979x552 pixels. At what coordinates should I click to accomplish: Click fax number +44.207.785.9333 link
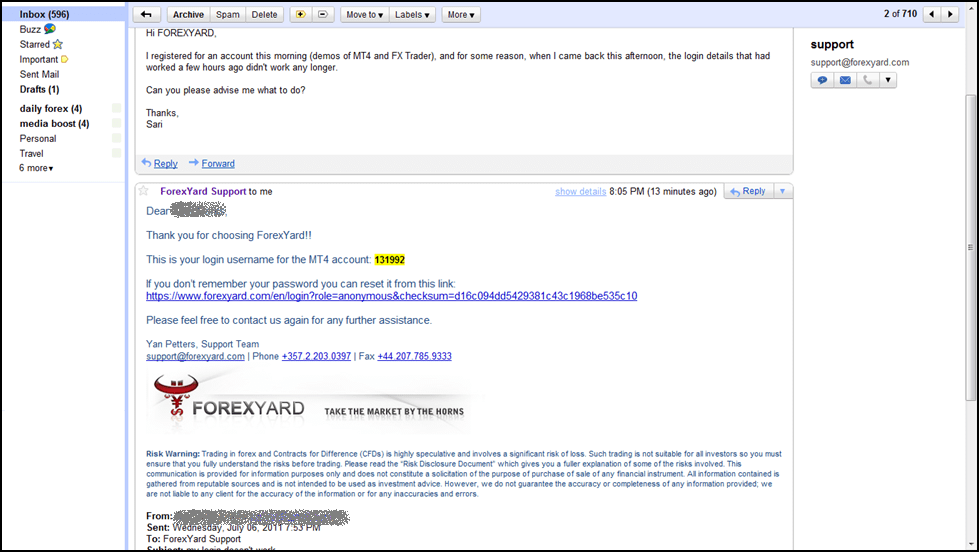click(x=415, y=357)
